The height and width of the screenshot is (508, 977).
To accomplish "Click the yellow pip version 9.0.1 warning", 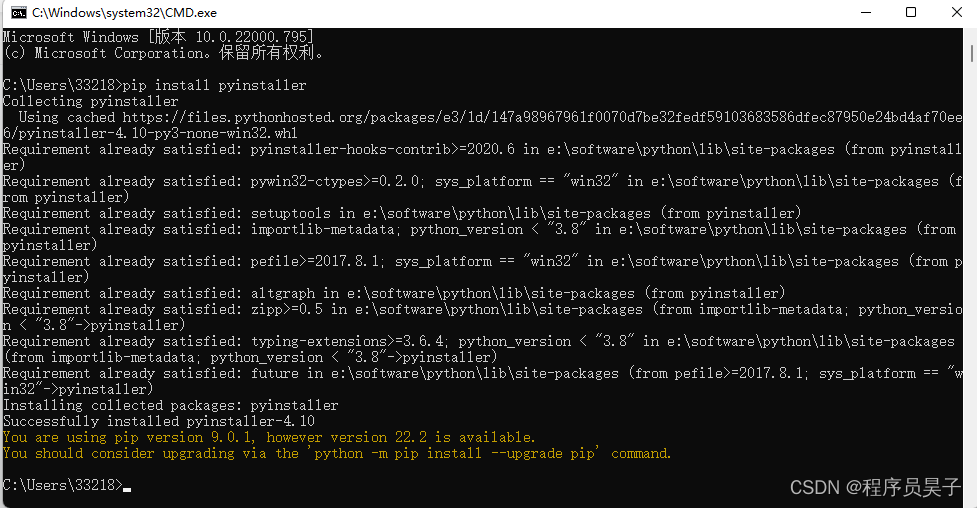I will tap(269, 437).
